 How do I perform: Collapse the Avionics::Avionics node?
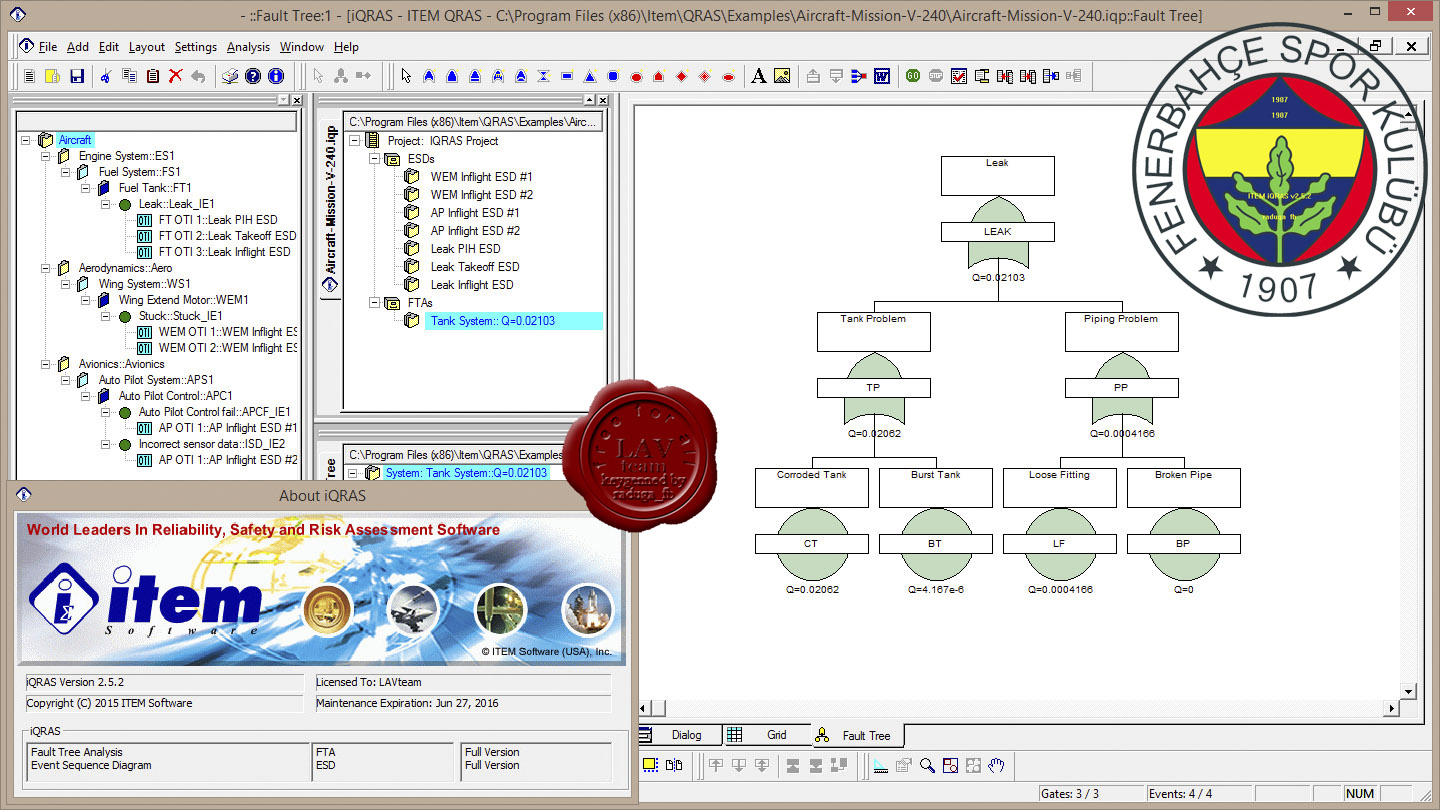(45, 364)
